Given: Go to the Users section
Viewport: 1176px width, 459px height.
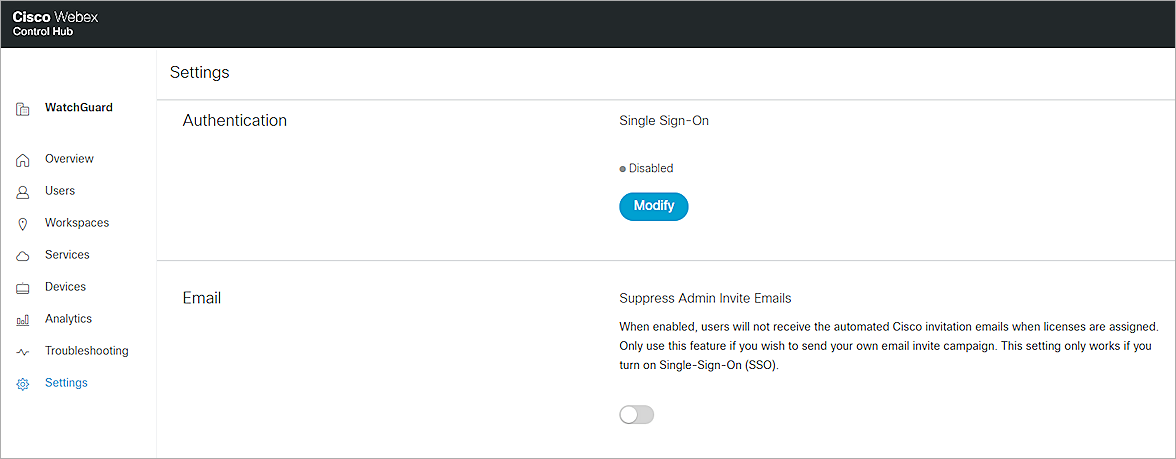Looking at the screenshot, I should click(x=60, y=191).
